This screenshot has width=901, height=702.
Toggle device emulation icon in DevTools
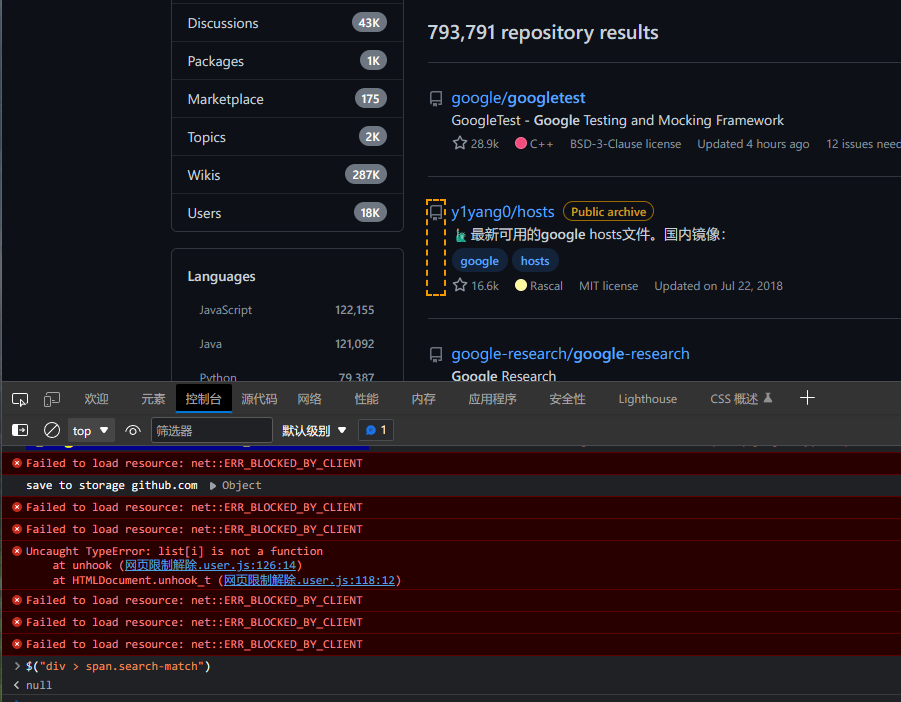tap(52, 399)
